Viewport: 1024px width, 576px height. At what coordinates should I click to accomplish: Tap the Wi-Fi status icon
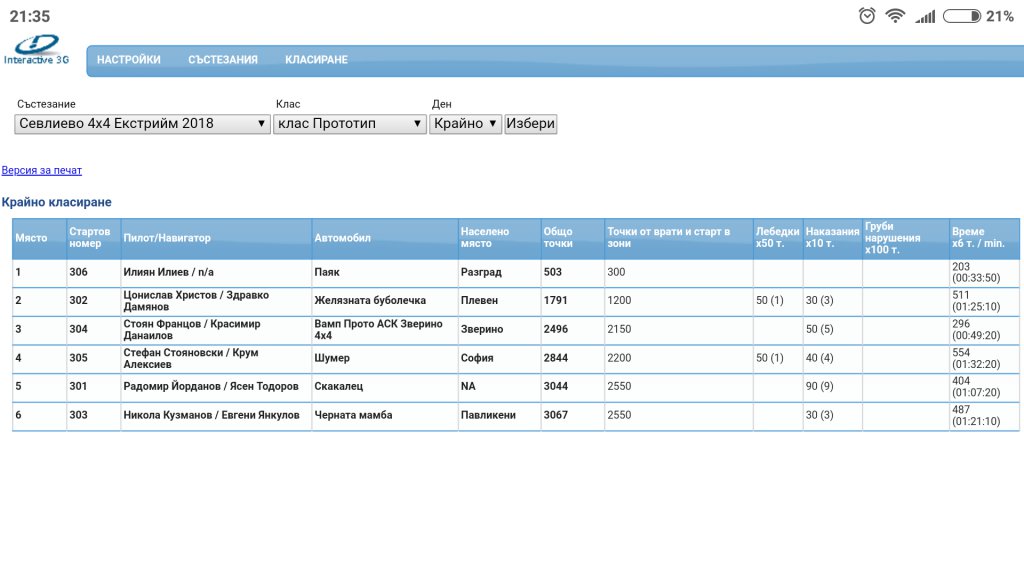[895, 16]
